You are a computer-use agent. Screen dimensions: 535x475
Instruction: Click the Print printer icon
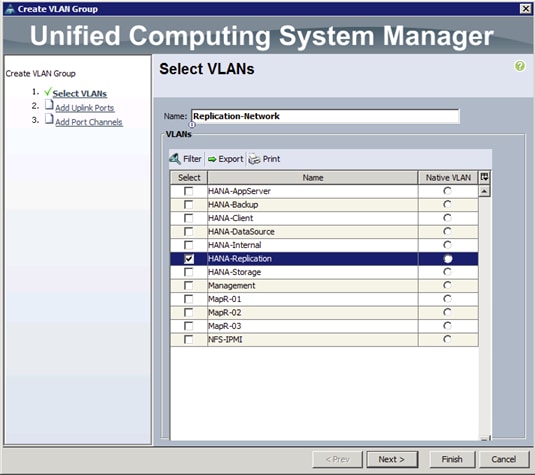click(254, 159)
